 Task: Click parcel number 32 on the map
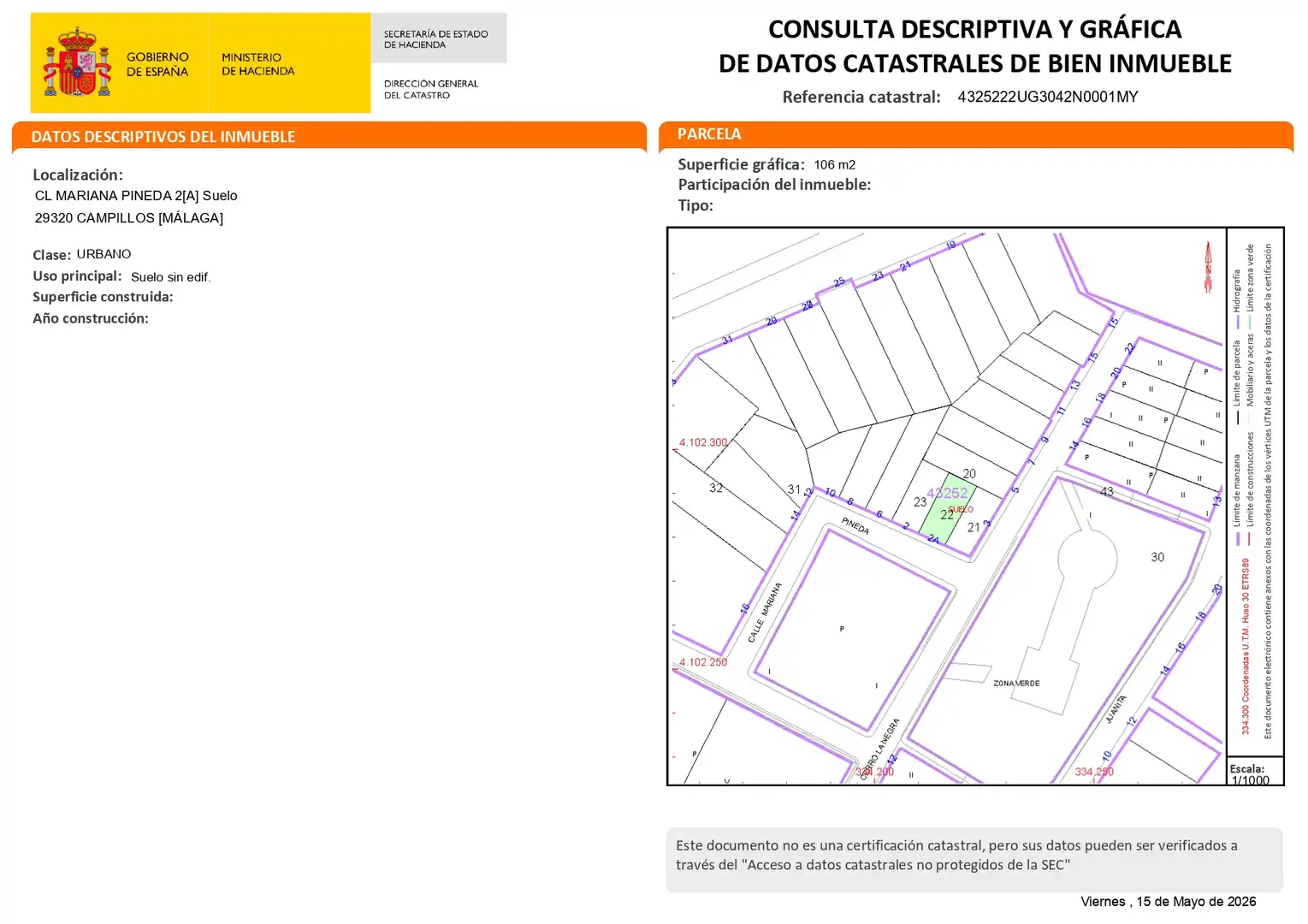(x=716, y=488)
